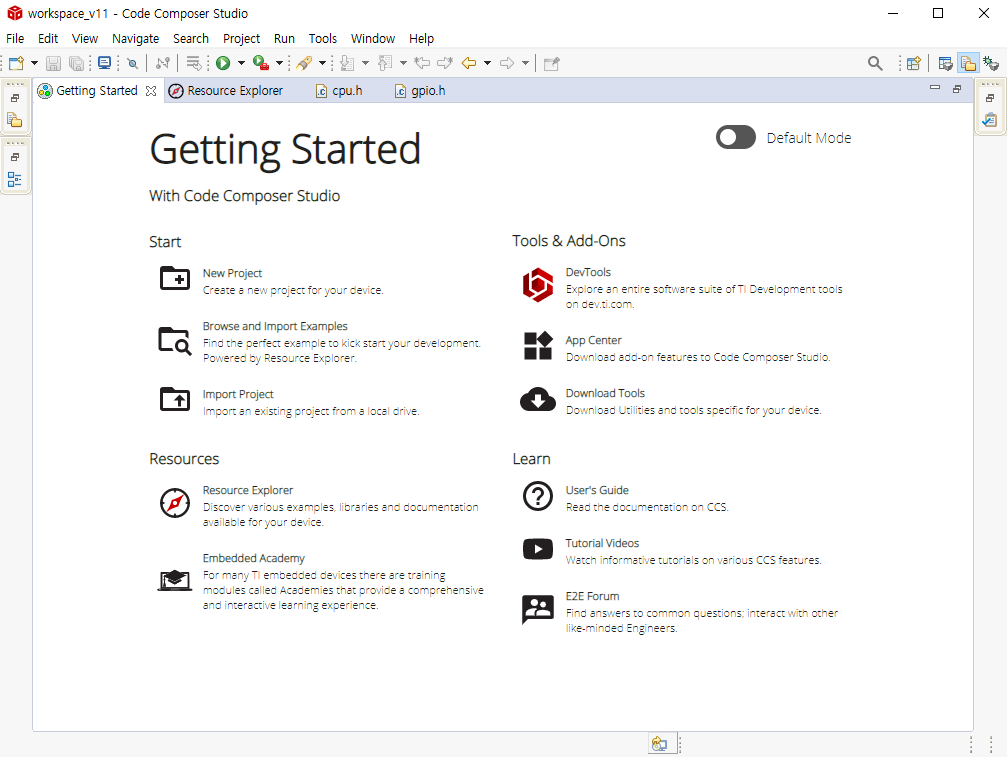
Task: Click the Next Annotation down-arrow icon
Action: pos(347,63)
